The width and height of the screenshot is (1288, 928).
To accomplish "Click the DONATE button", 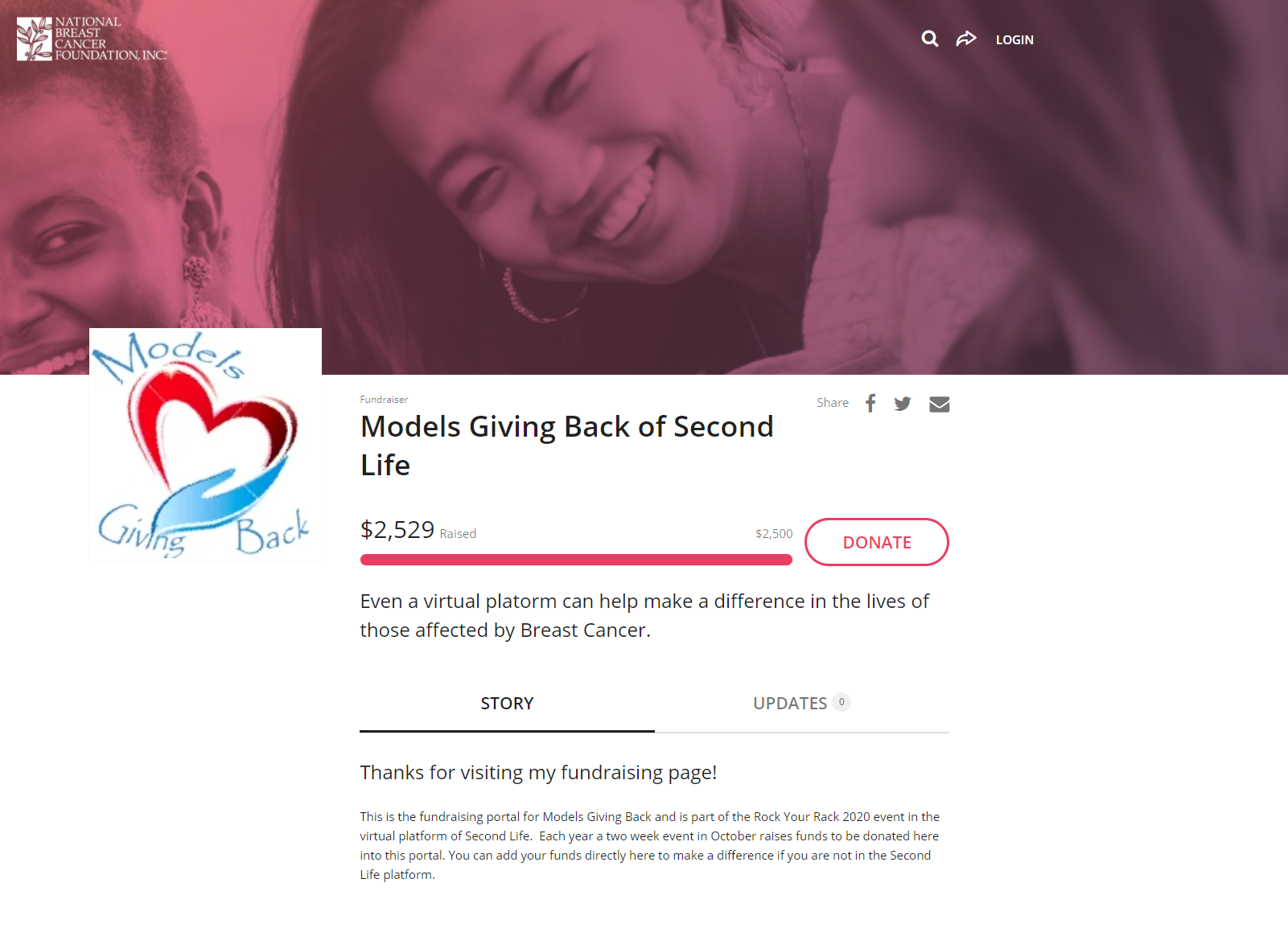I will pos(877,542).
